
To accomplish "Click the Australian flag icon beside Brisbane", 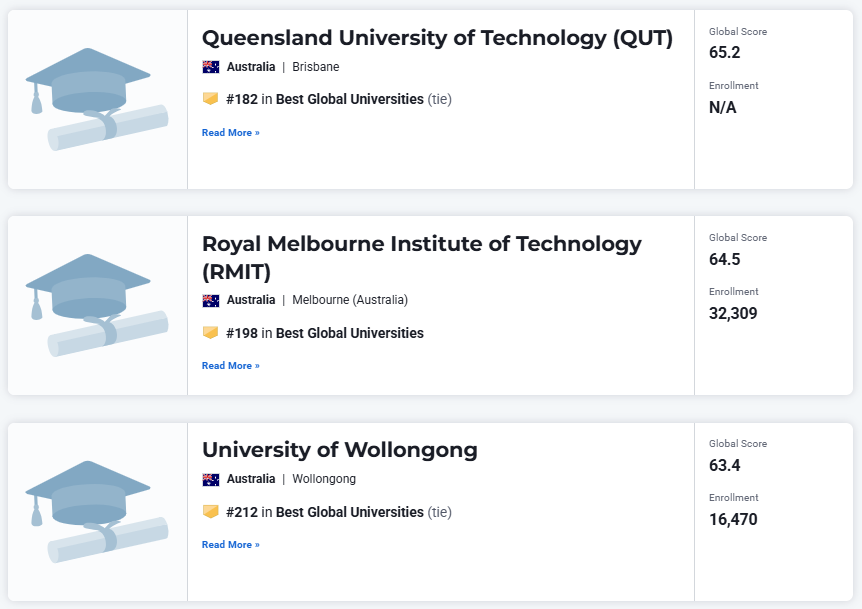I will 211,67.
